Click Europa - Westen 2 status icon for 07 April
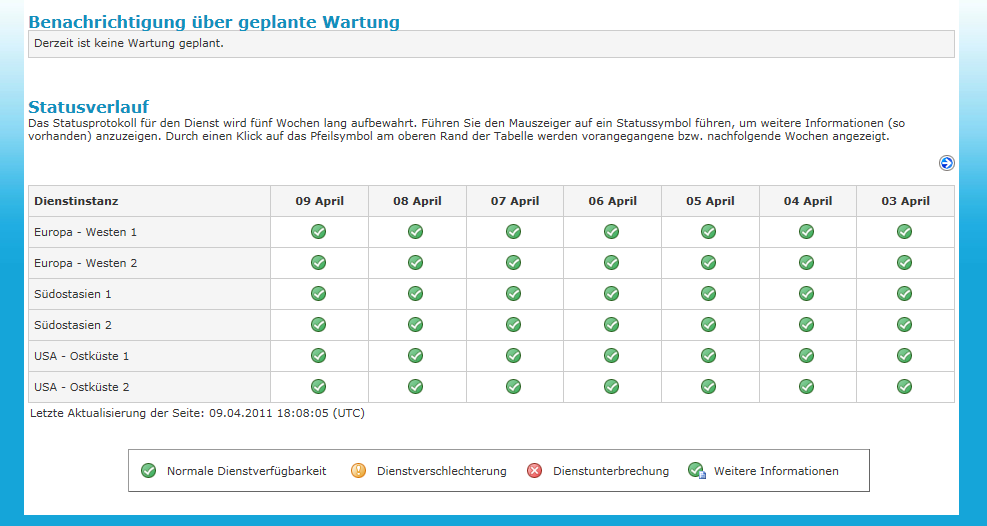The image size is (987, 526). (514, 263)
